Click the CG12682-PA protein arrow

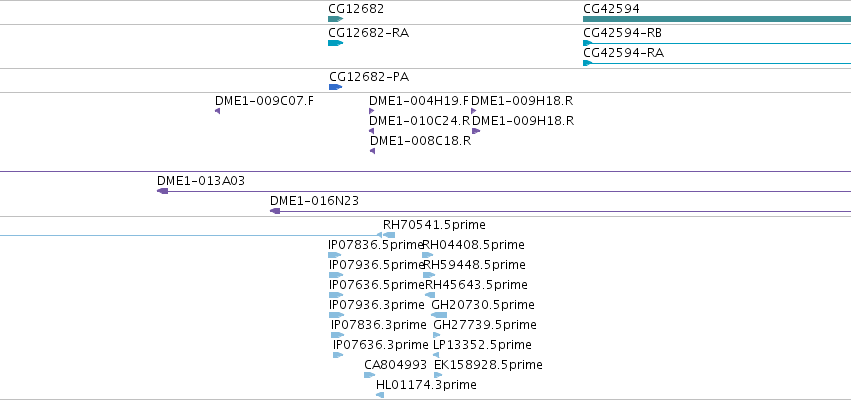[x=335, y=87]
